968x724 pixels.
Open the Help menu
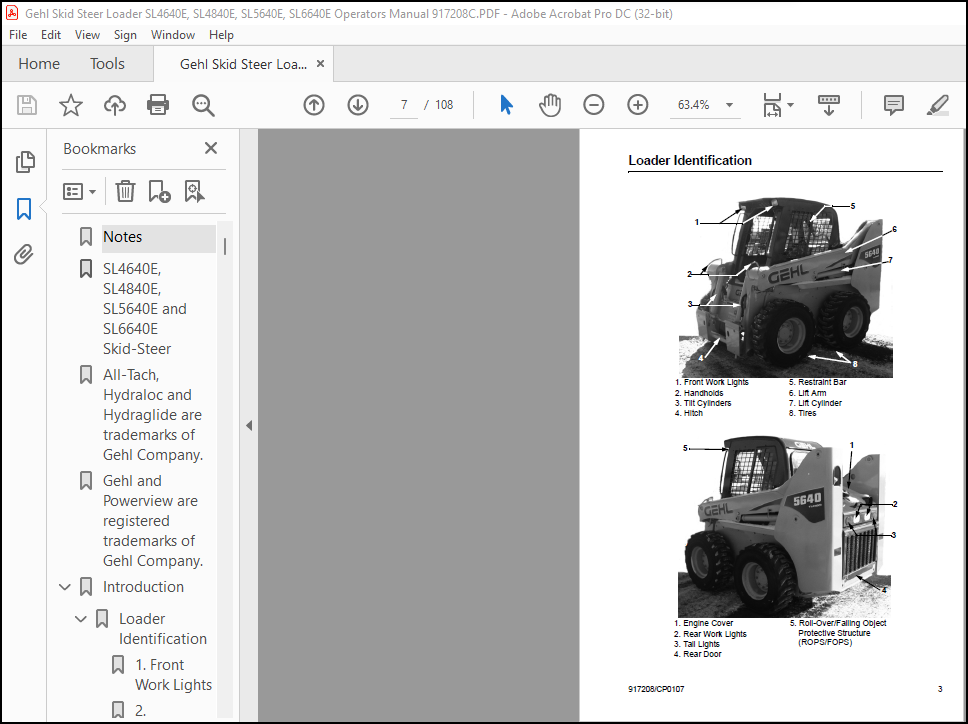tap(221, 35)
